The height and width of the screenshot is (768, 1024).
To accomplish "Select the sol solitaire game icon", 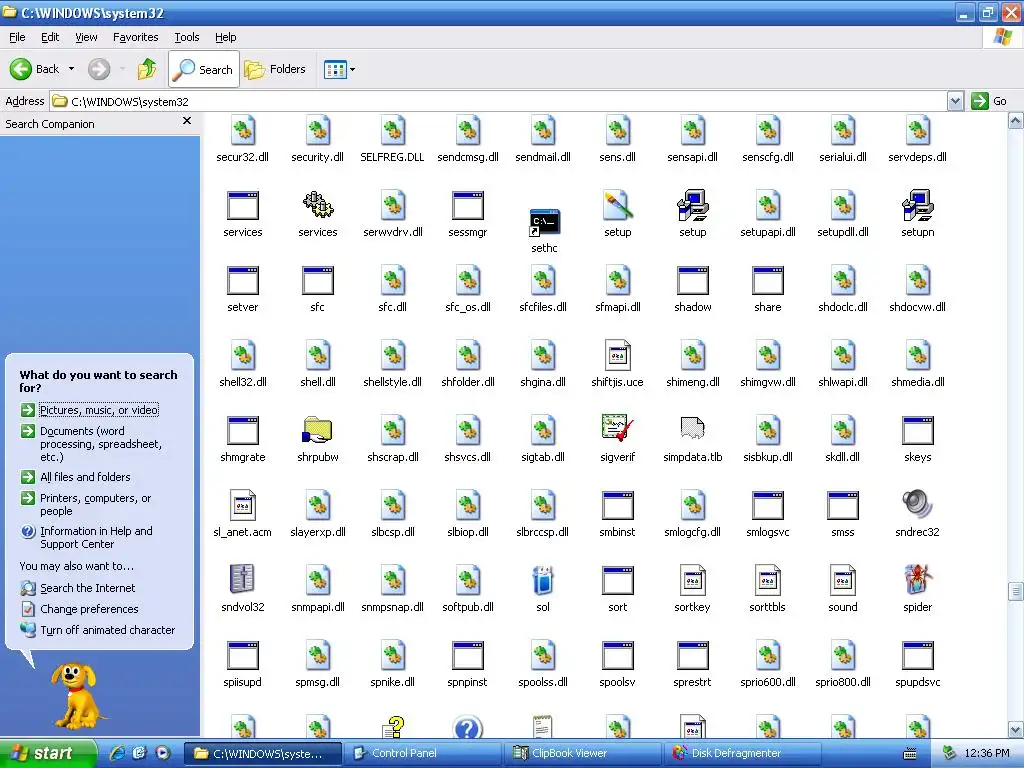I will coord(543,580).
